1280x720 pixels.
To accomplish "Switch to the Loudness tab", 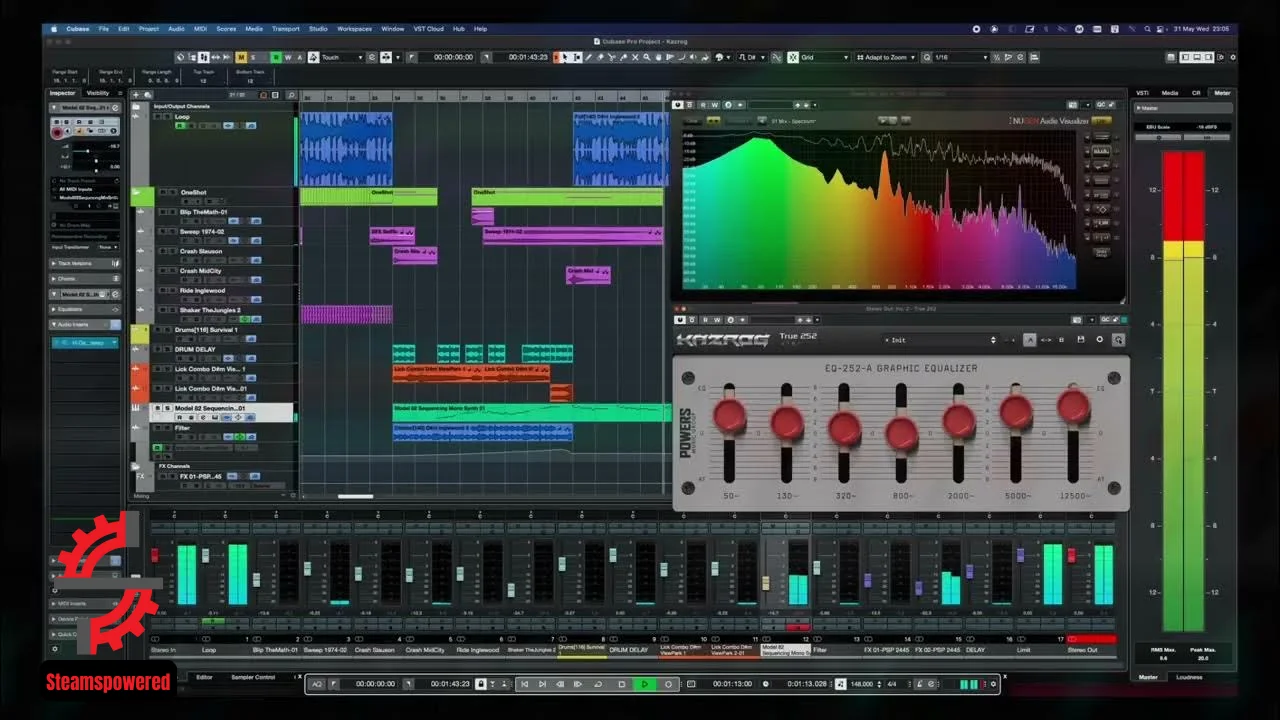I will tap(1190, 677).
